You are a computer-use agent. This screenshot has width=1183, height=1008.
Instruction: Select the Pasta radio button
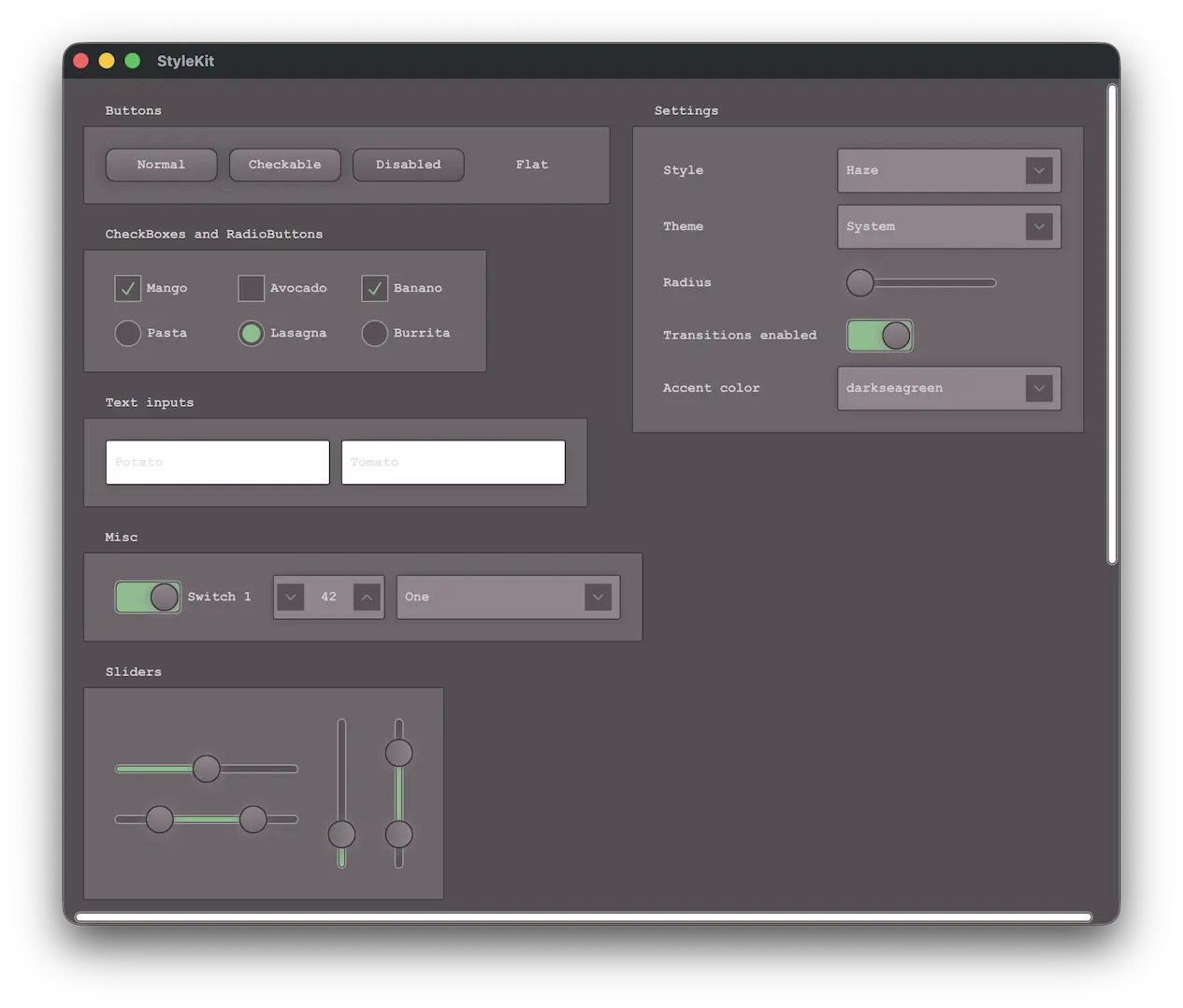point(127,333)
